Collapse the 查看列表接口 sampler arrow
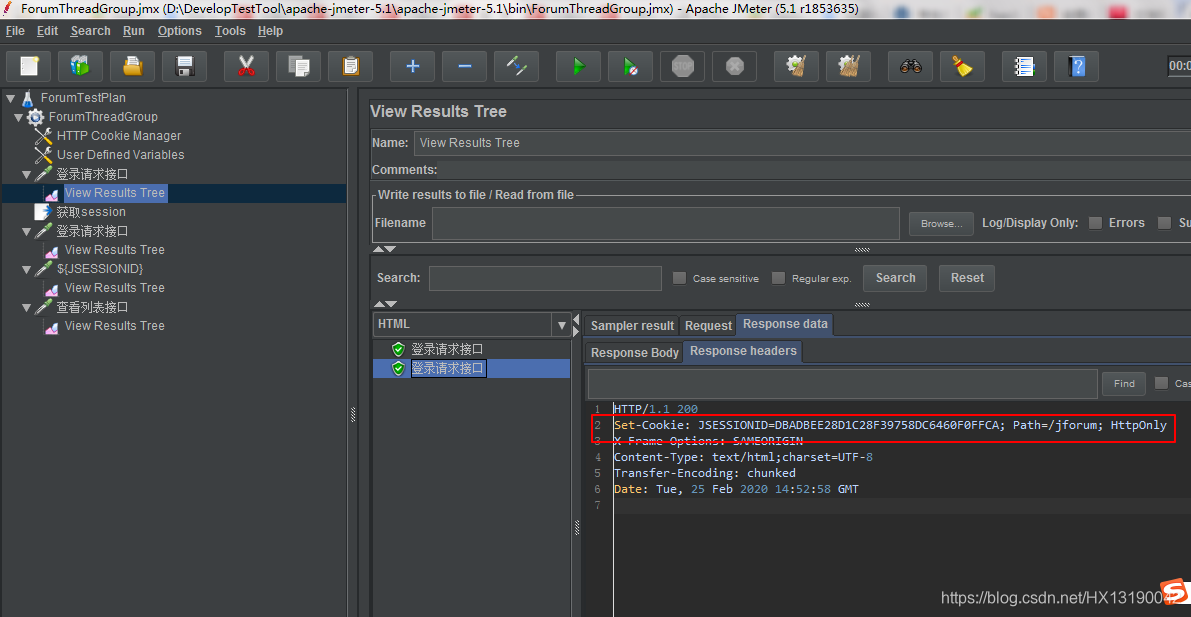The width and height of the screenshot is (1191, 617). (26, 307)
